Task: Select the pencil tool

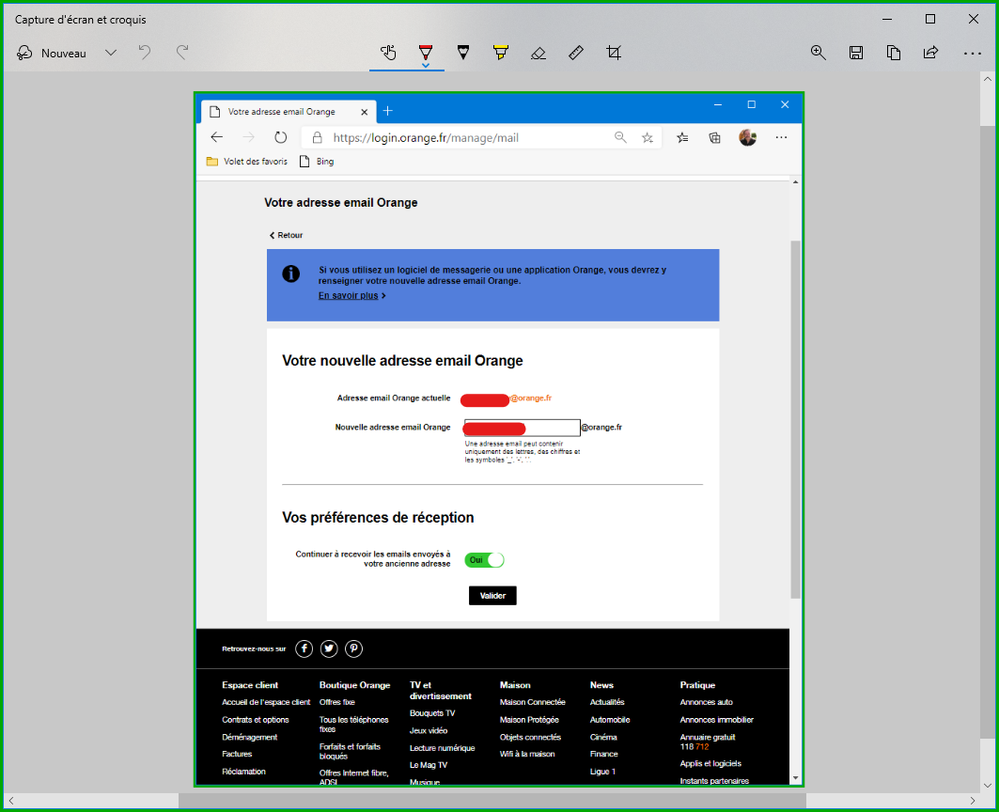Action: click(x=463, y=52)
